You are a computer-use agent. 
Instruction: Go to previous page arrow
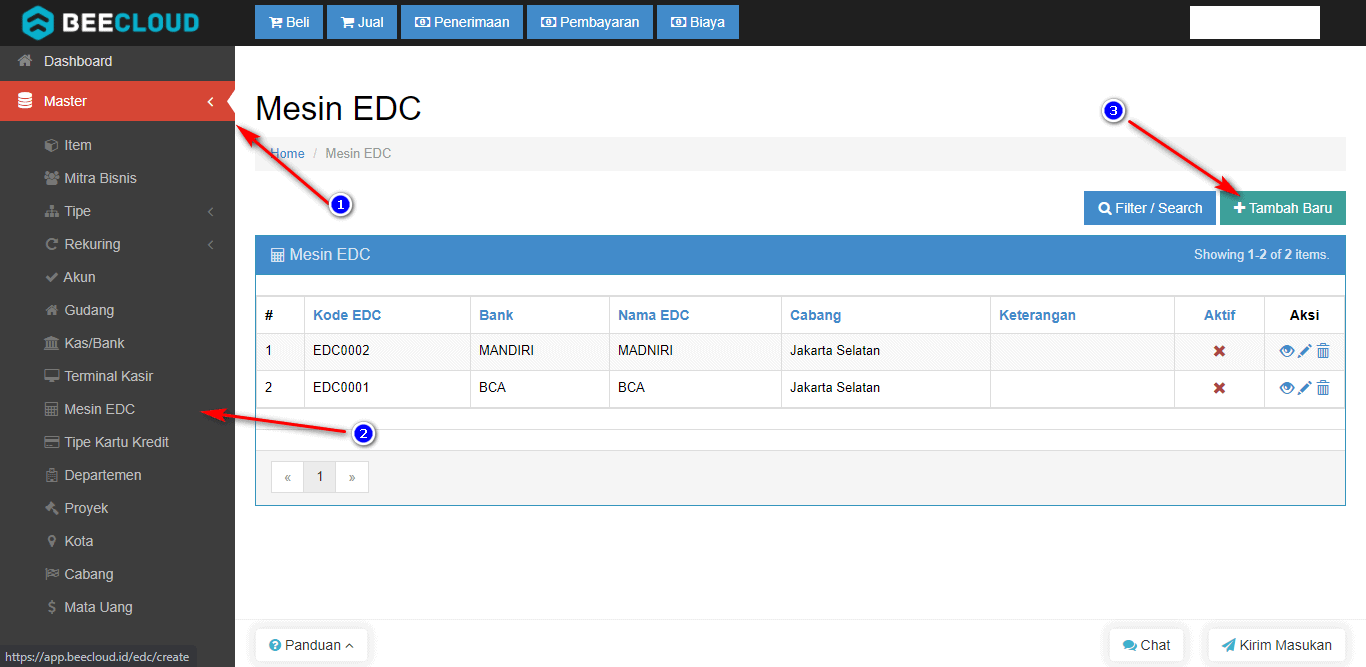pyautogui.click(x=287, y=477)
